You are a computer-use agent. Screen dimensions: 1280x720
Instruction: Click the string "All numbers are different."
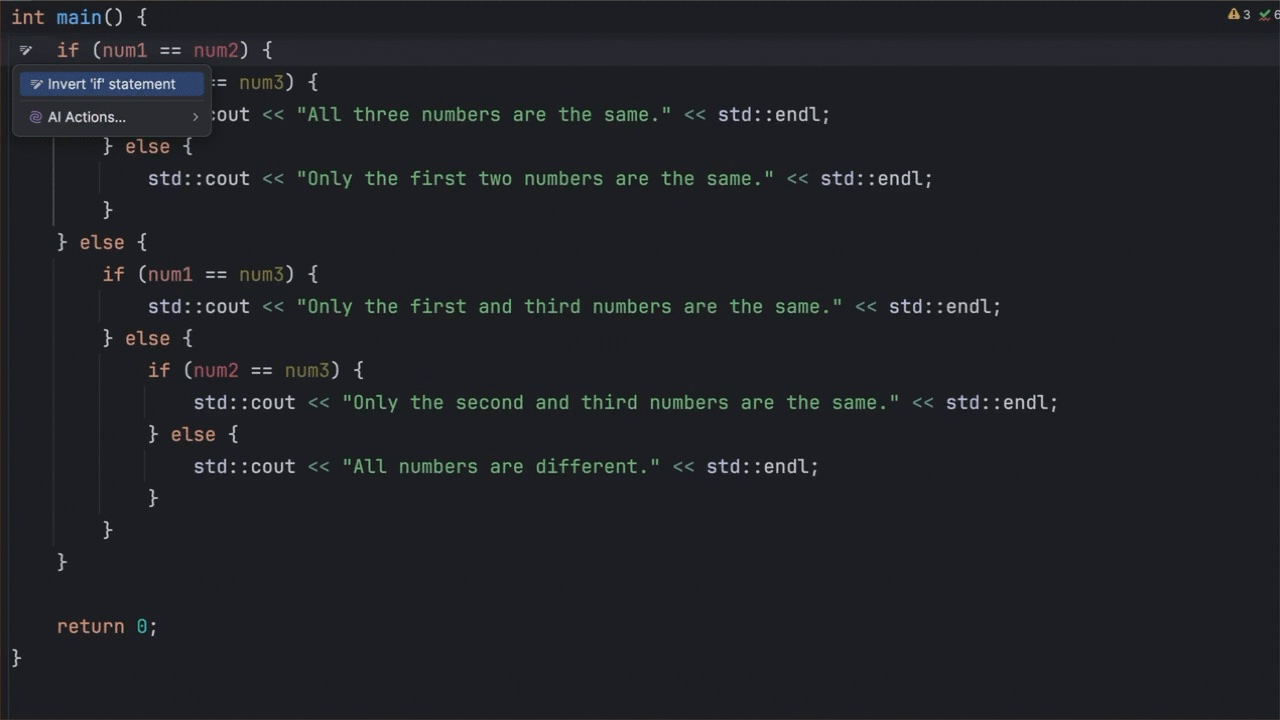click(x=501, y=466)
